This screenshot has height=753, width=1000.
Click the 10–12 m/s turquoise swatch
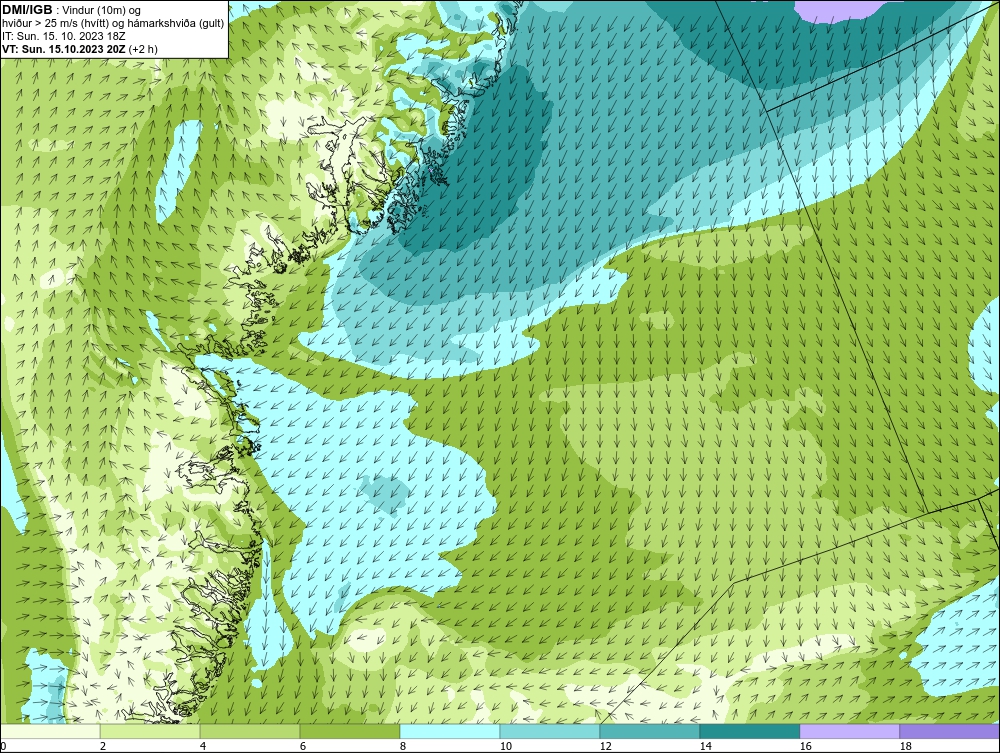(x=550, y=731)
